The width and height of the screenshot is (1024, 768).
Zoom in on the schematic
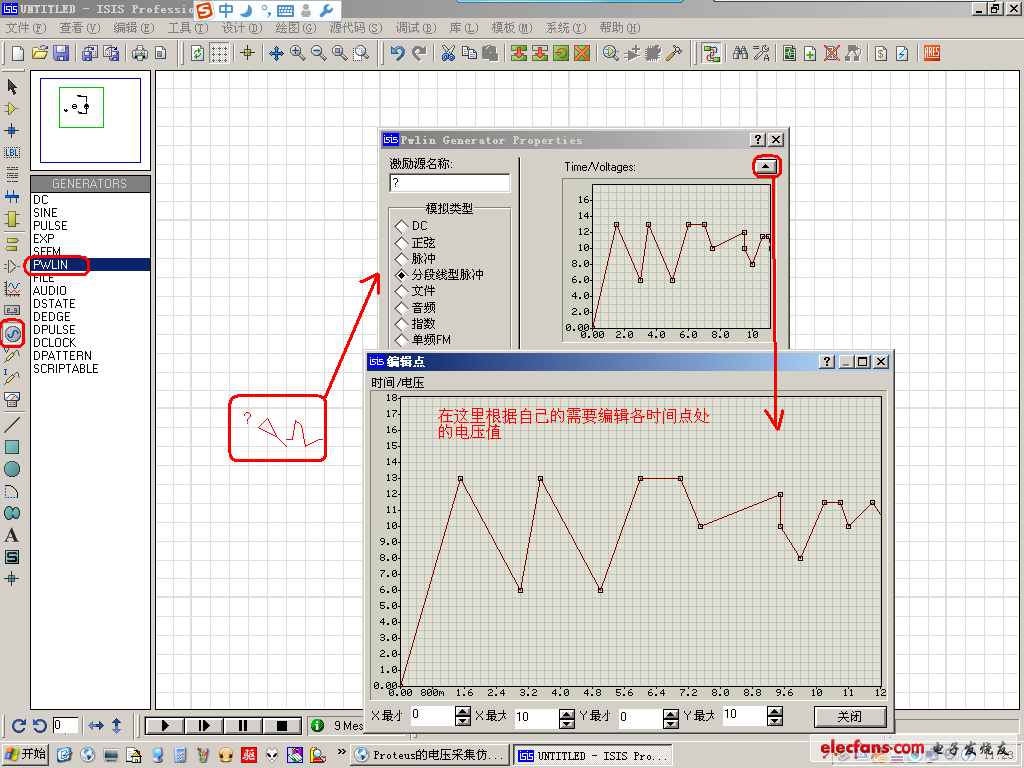298,53
